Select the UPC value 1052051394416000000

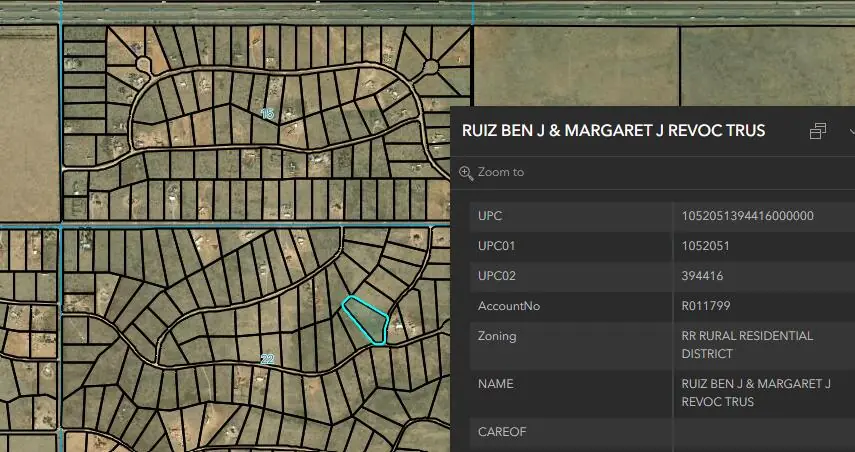click(x=748, y=216)
